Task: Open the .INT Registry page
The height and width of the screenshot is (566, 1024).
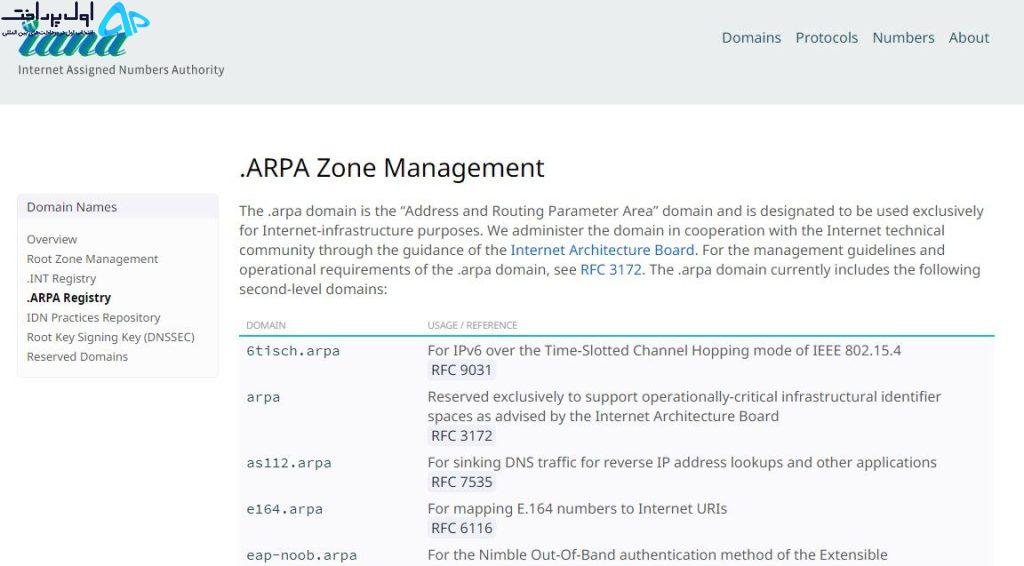Action: click(x=61, y=279)
